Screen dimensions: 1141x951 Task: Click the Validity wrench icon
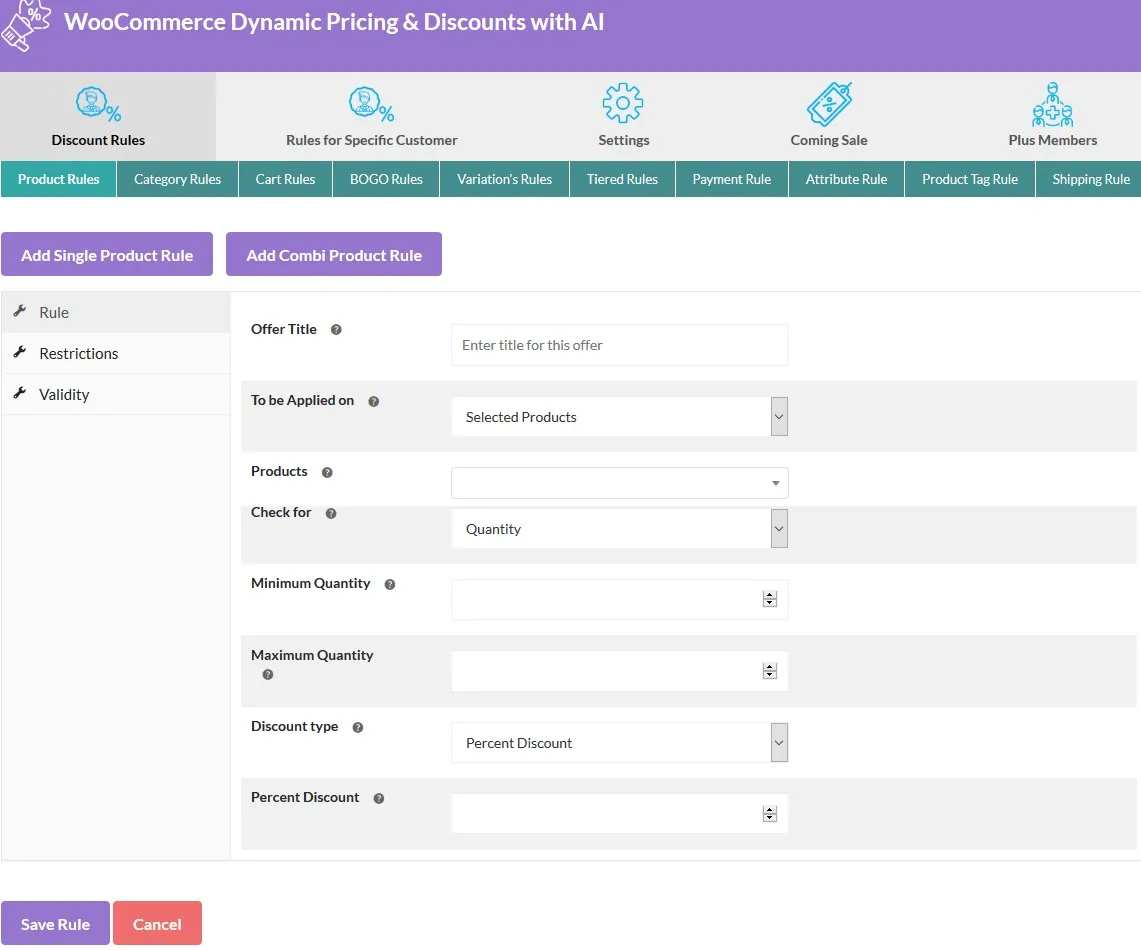tap(18, 393)
